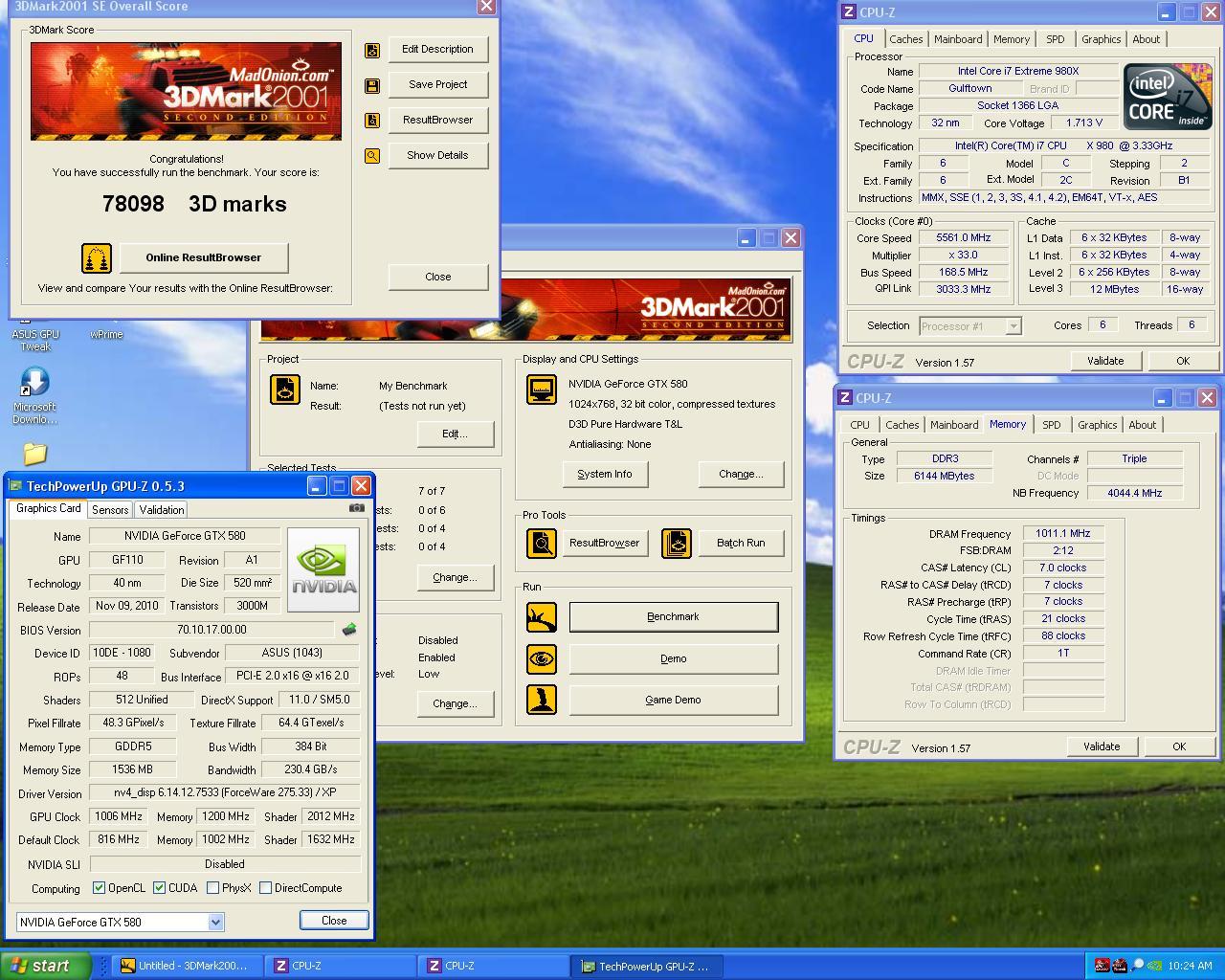The height and width of the screenshot is (980, 1225).
Task: Select the TechPowerUp GPU-Z taskbar item
Action: (647, 966)
